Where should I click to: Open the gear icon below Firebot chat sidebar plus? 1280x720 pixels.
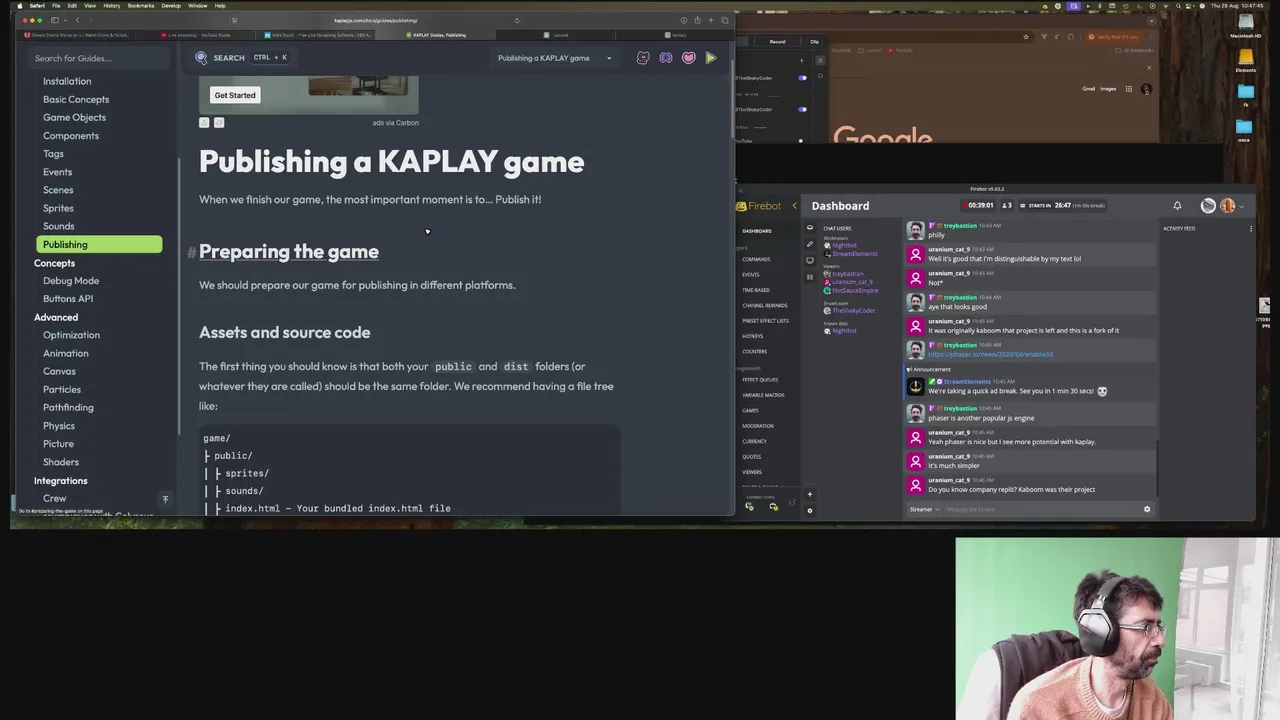coord(810,511)
